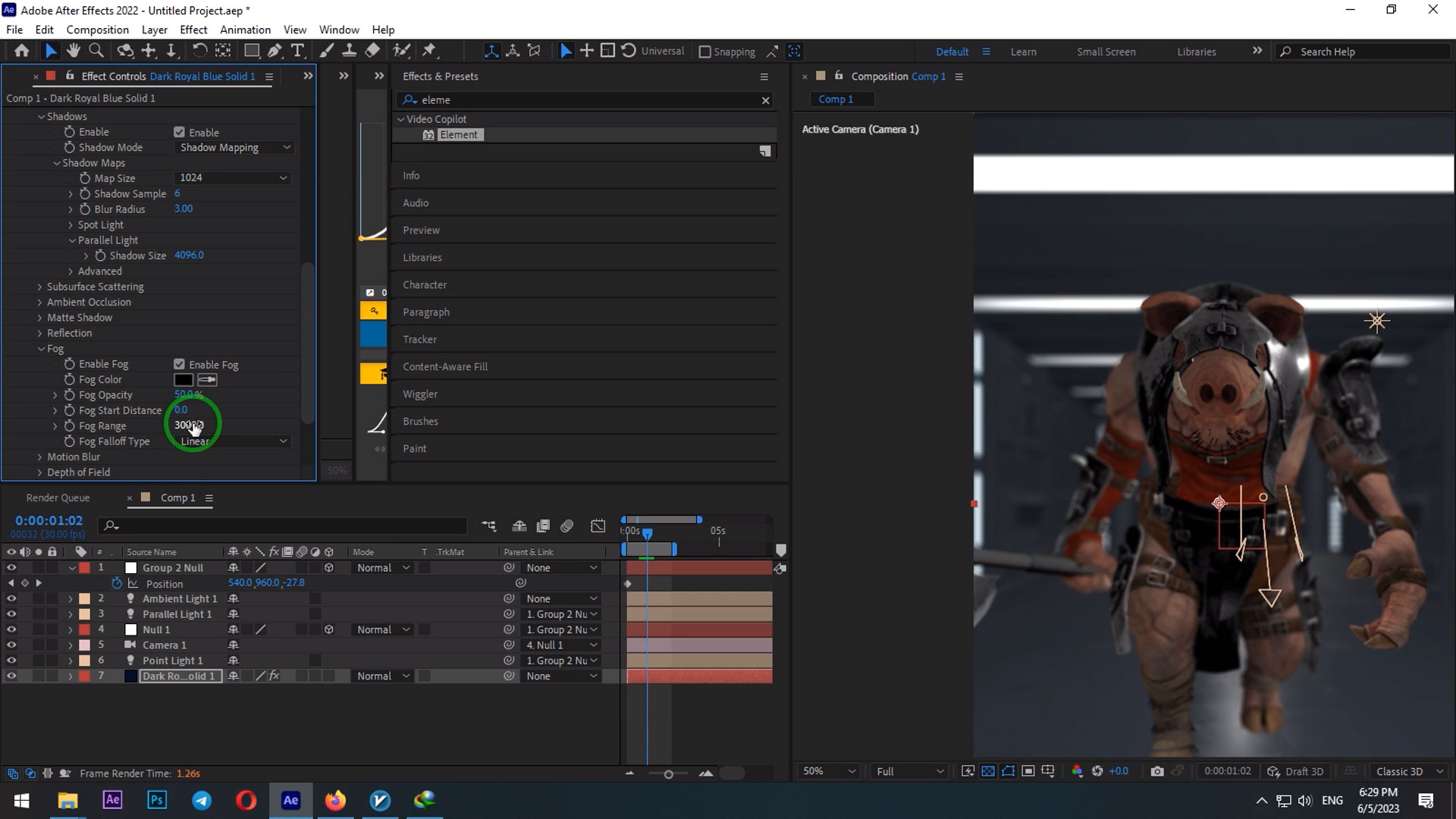Toggle the transparency grid in the viewer
1456x819 pixels.
[987, 770]
